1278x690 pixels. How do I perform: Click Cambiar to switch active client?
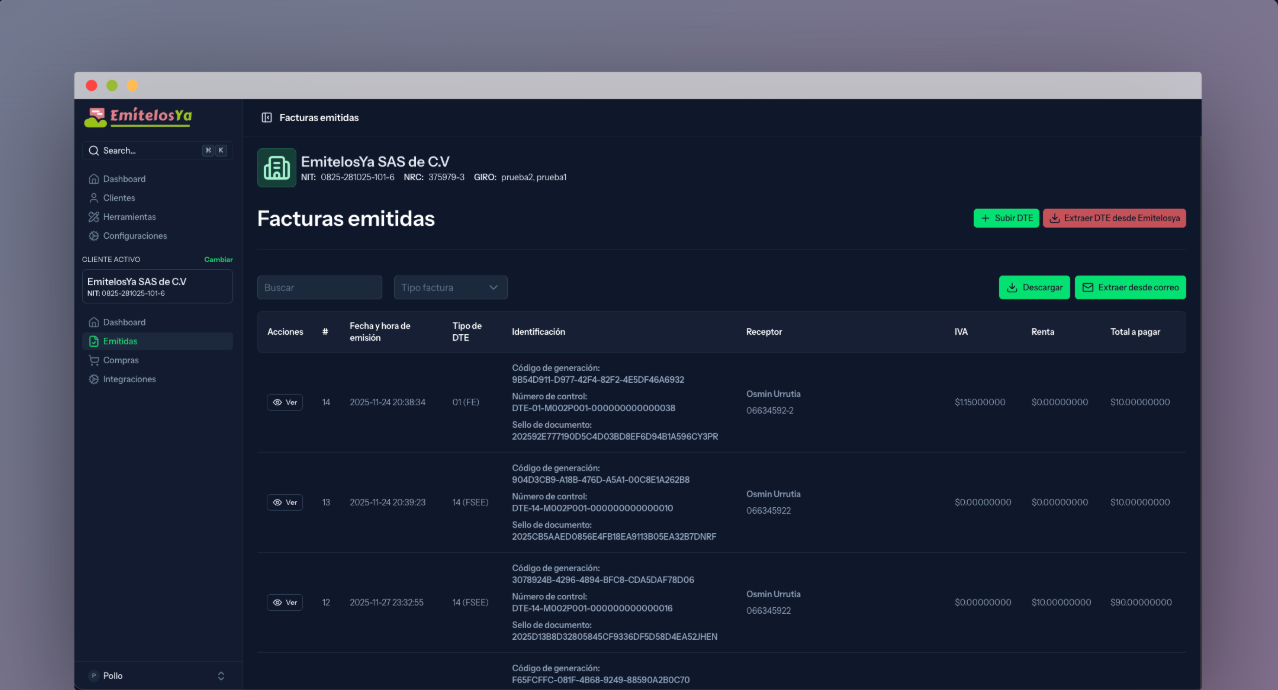pyautogui.click(x=218, y=260)
